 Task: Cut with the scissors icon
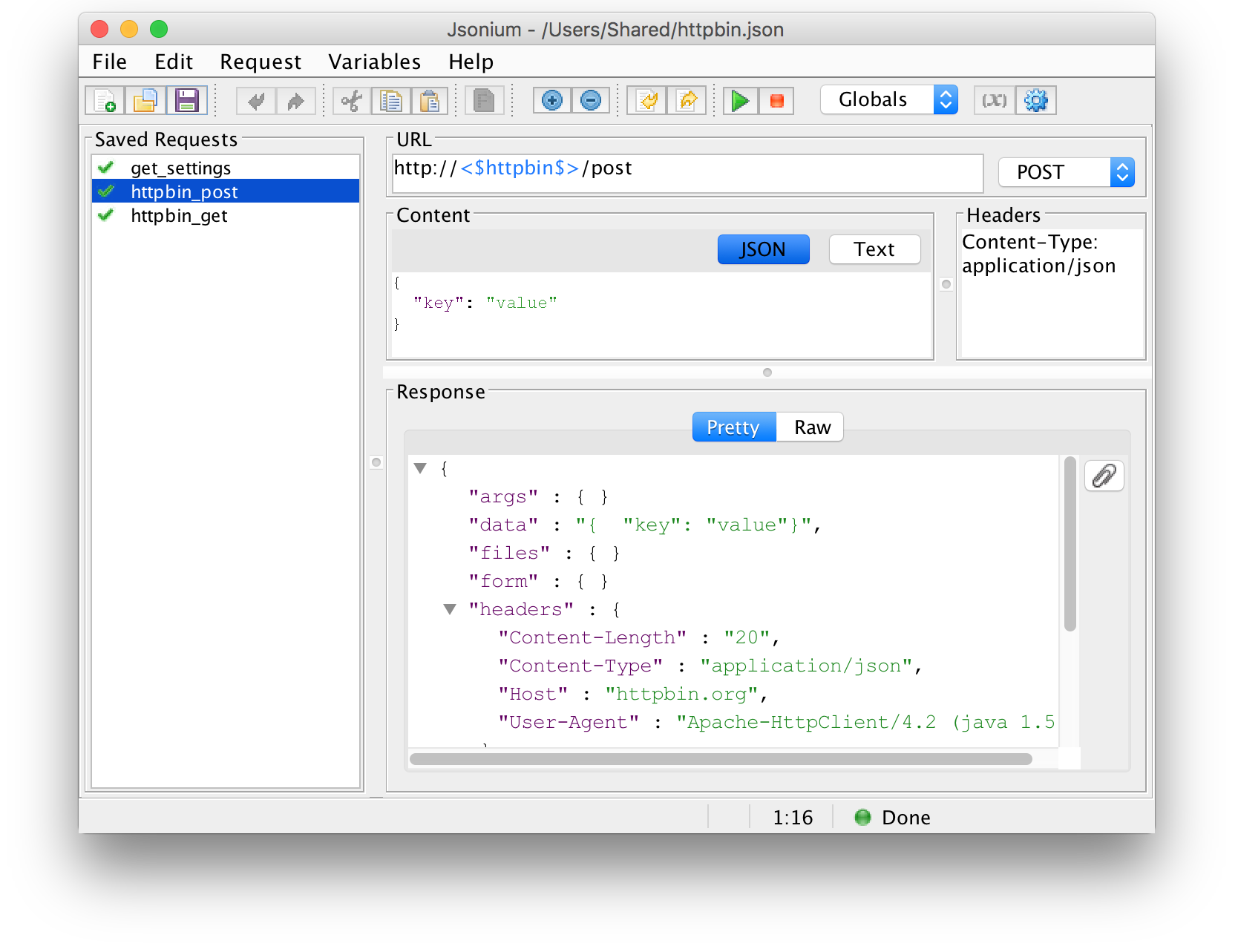point(352,100)
